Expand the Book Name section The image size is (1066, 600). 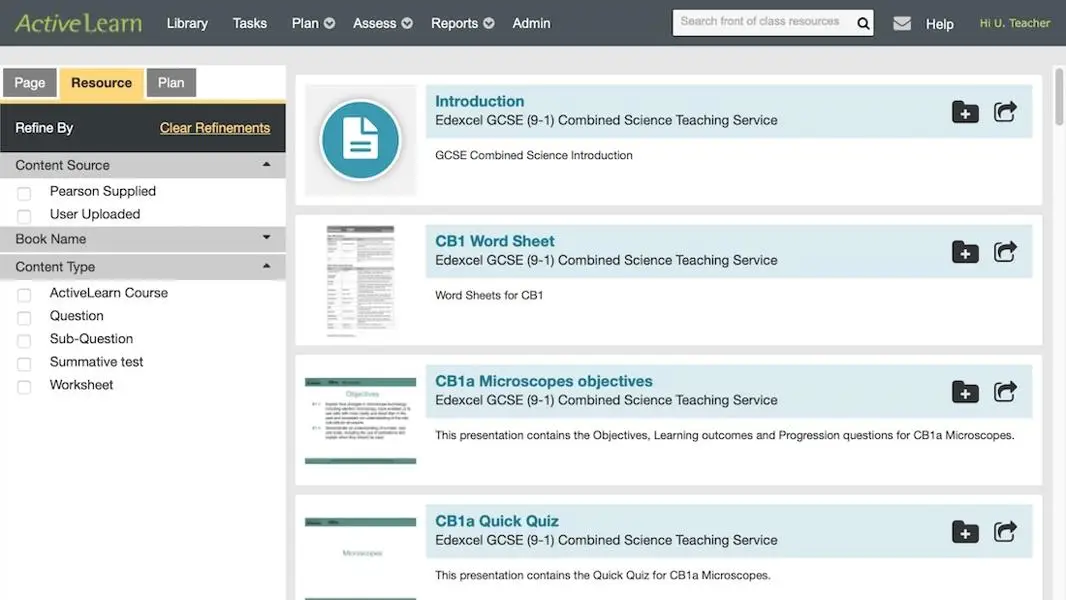(143, 239)
